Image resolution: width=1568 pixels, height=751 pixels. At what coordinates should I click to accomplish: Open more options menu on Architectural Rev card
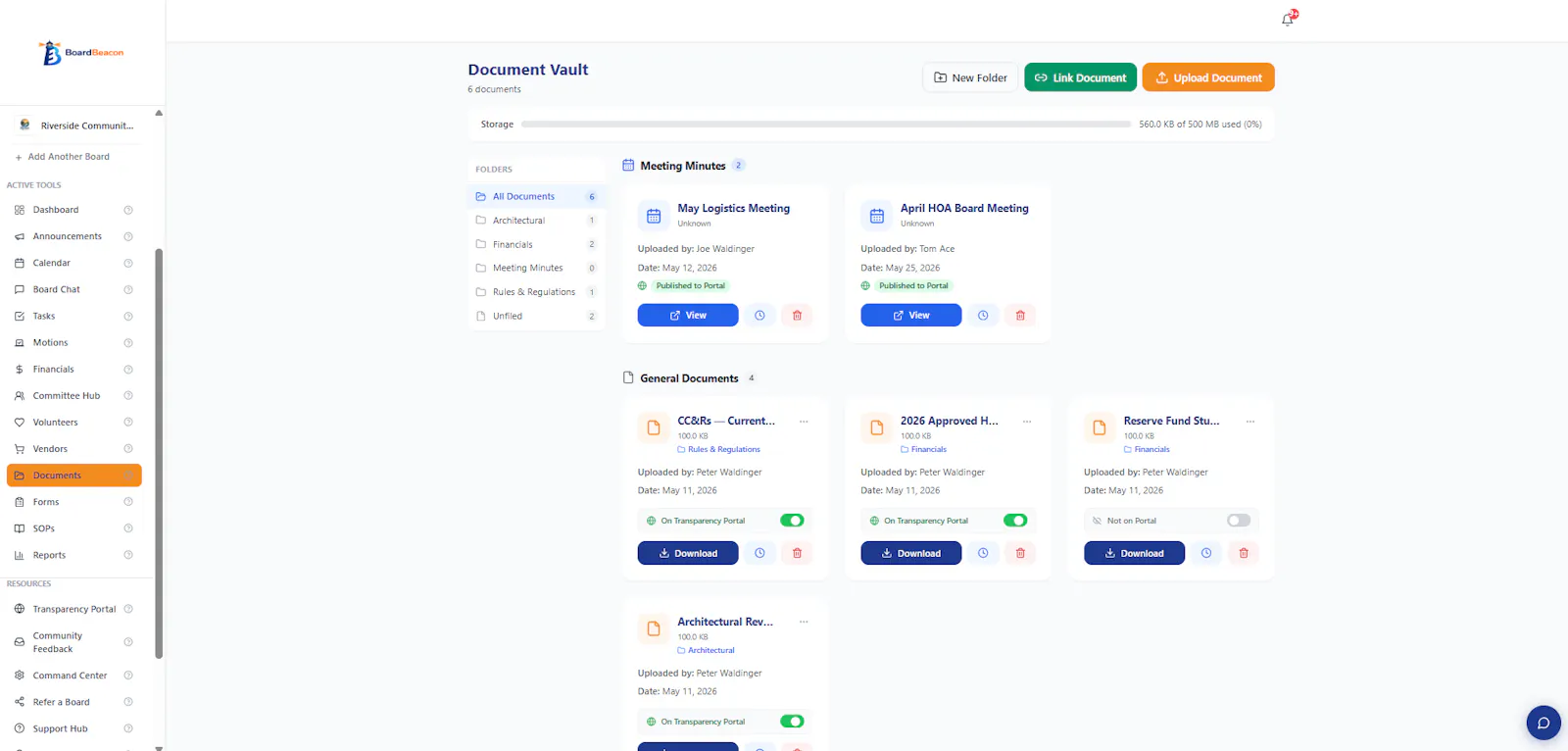[x=804, y=623]
